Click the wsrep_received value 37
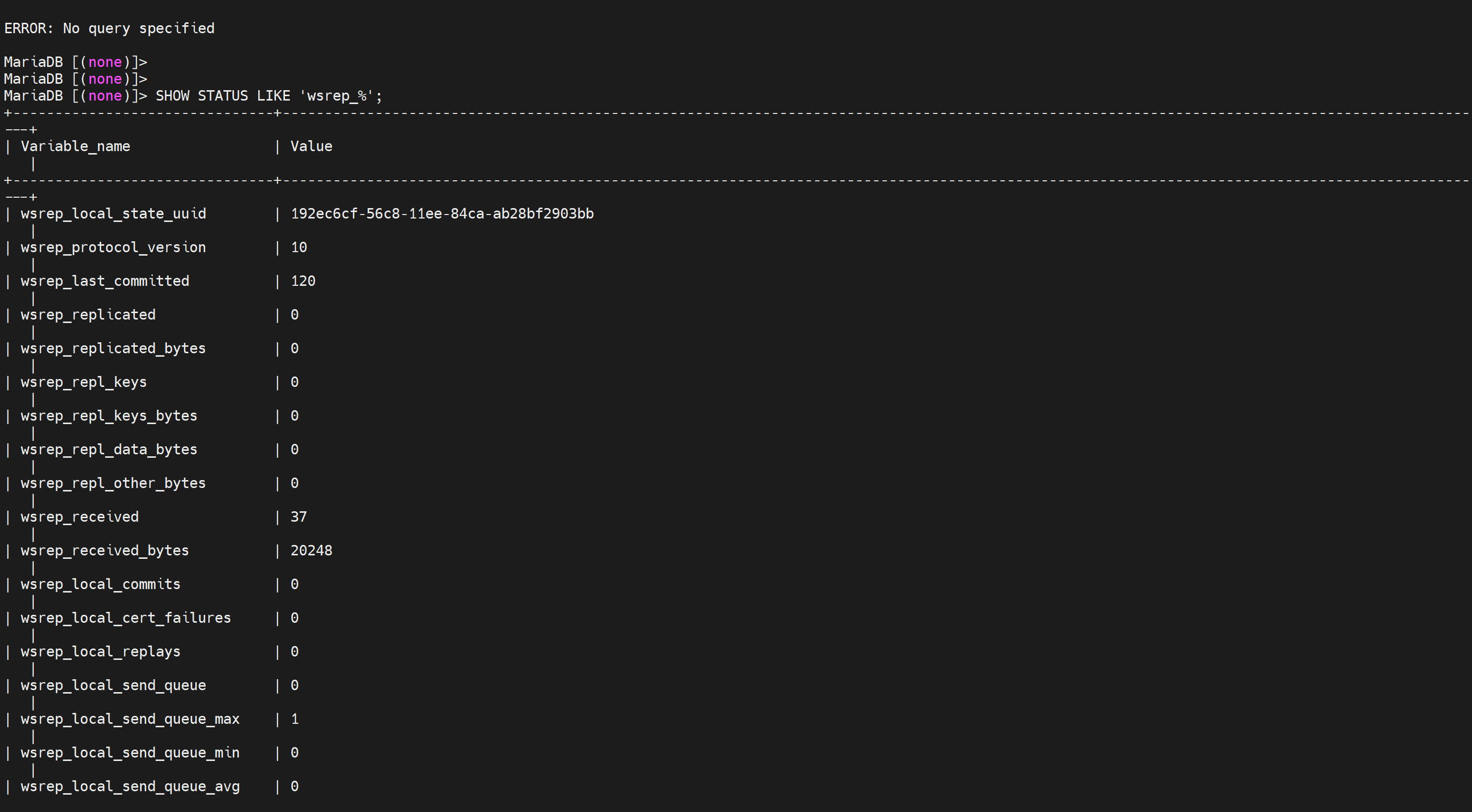This screenshot has width=1472, height=812. 298,517
